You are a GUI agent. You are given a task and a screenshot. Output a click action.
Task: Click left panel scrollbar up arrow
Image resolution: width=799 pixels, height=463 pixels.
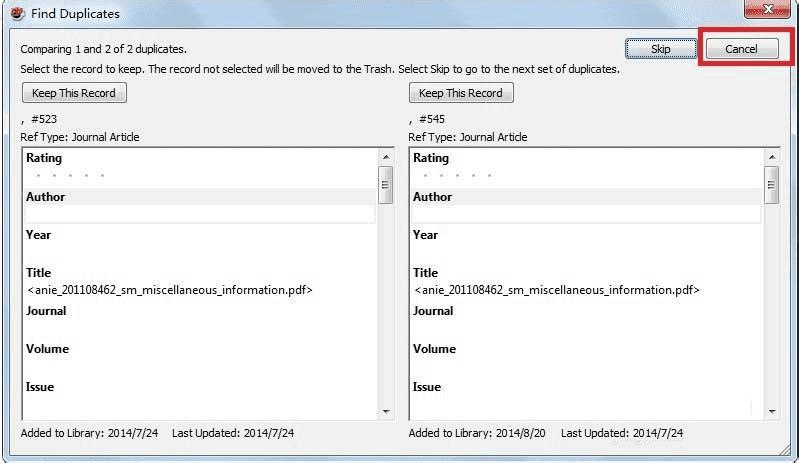point(386,157)
